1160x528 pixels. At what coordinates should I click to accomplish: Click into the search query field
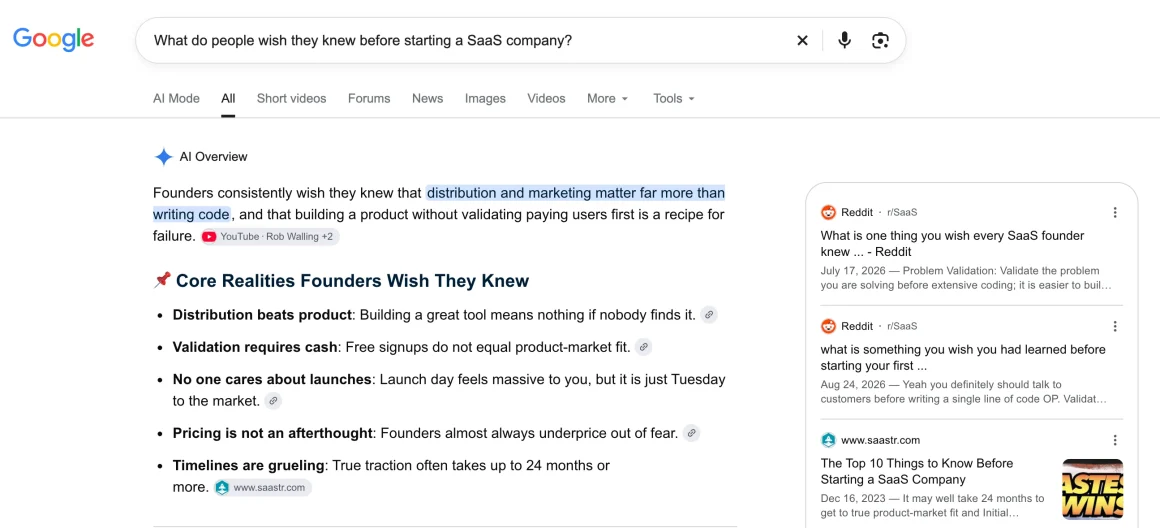(466, 41)
